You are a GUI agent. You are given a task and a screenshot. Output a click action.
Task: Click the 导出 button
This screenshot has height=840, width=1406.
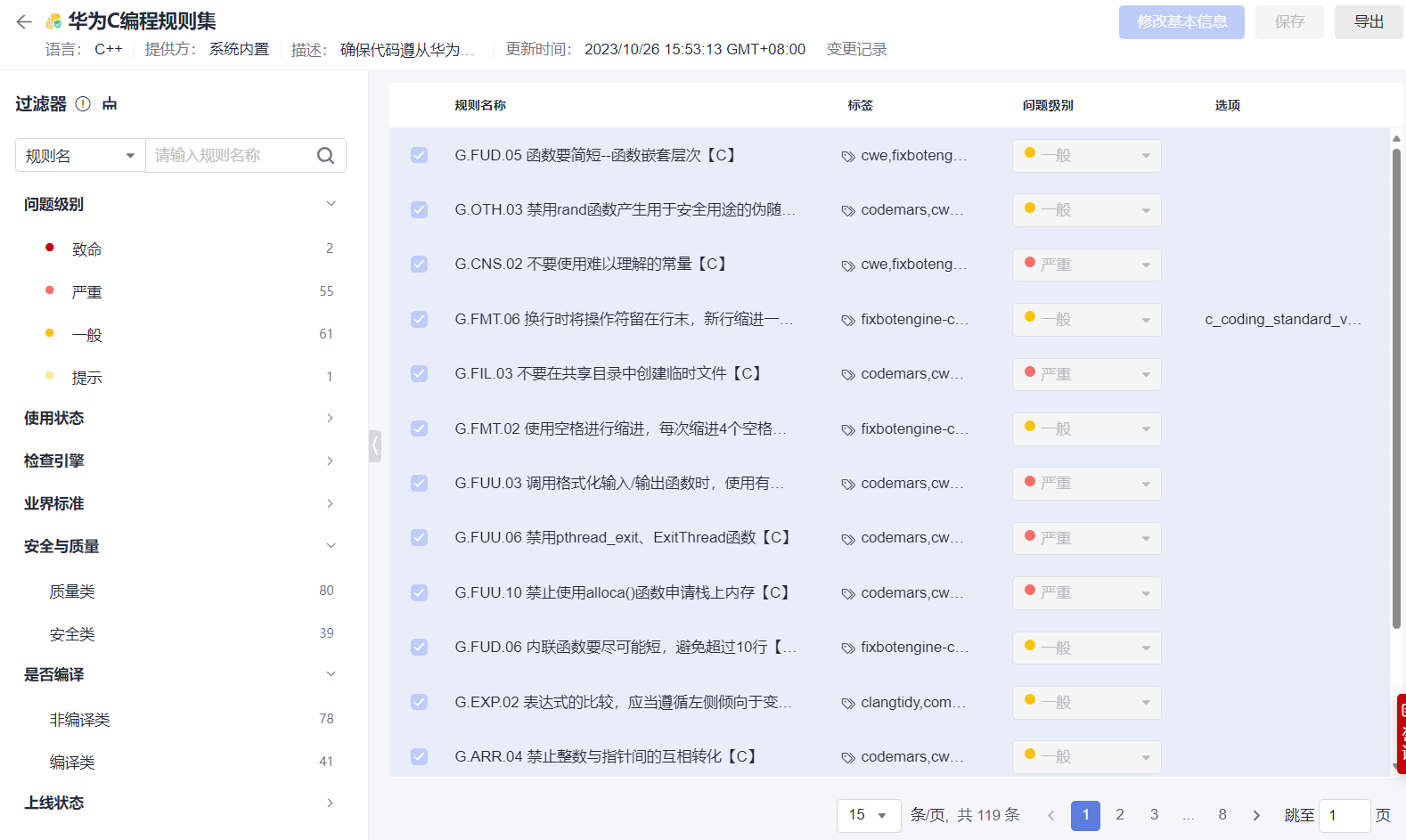[x=1369, y=21]
